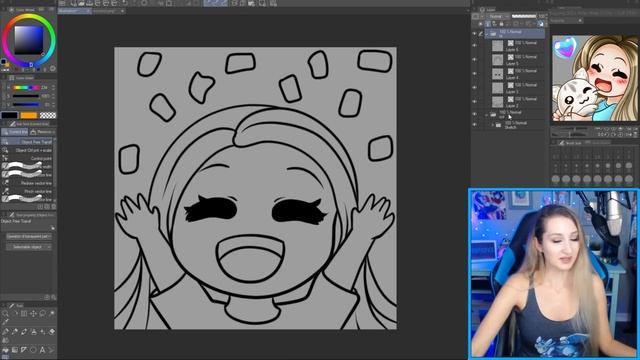Viewport: 640px width, 360px height.
Task: Select the black main color swatch
Action: (9, 116)
